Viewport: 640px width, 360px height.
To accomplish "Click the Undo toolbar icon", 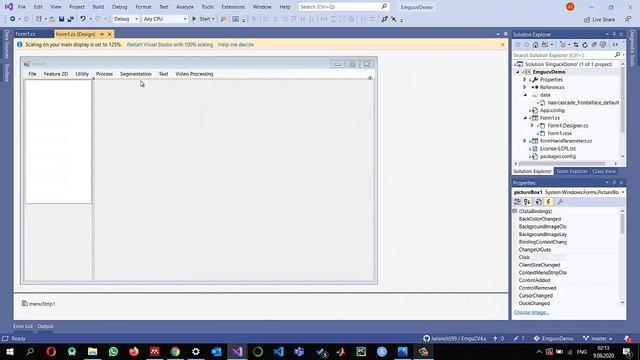I will tap(83, 19).
